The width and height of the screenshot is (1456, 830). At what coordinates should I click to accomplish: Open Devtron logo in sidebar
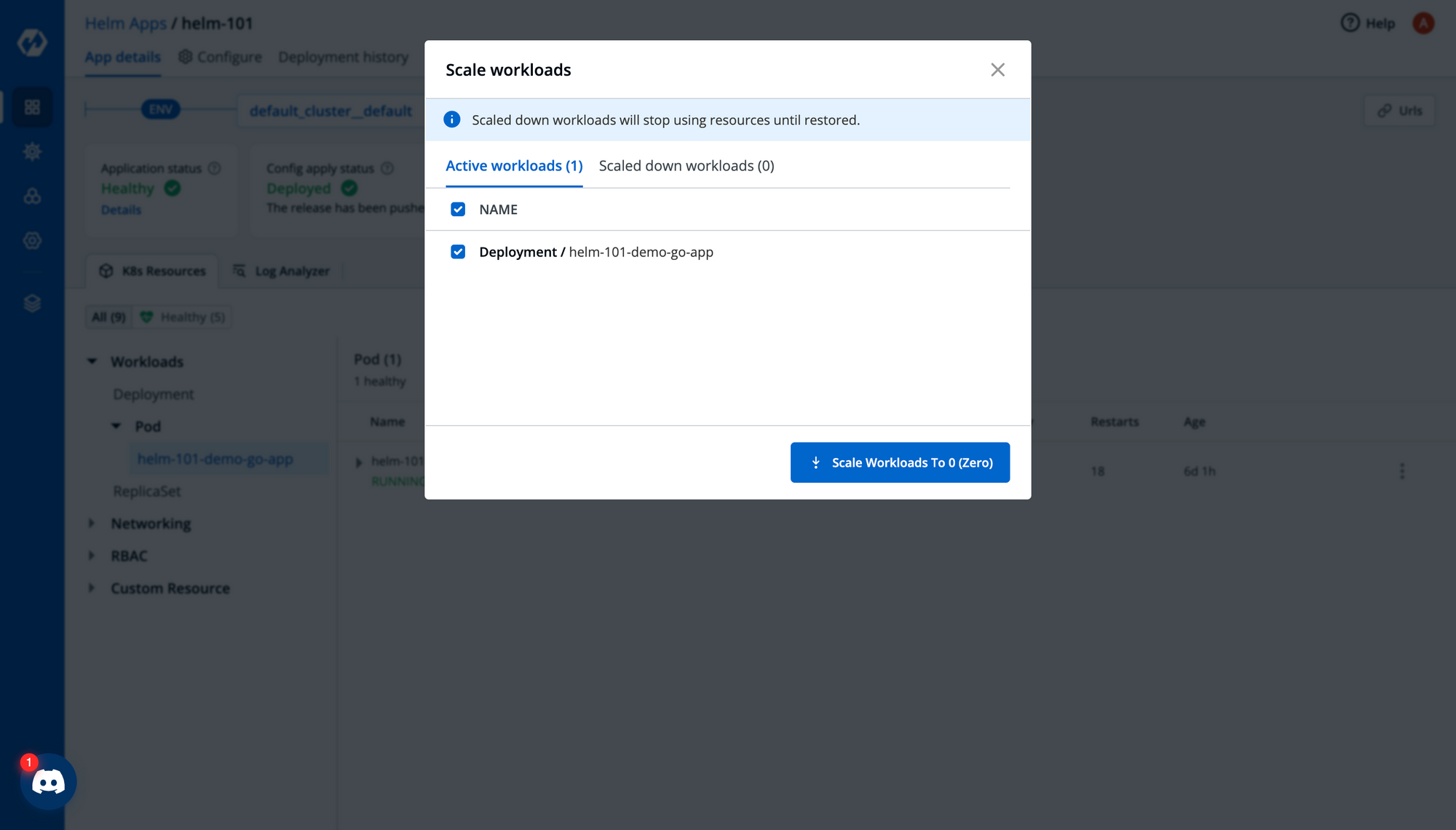32,42
